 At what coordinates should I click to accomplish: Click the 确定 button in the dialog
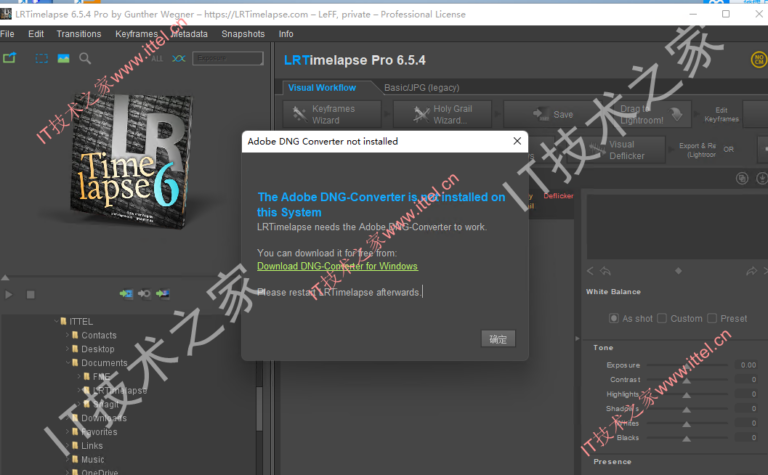point(497,339)
